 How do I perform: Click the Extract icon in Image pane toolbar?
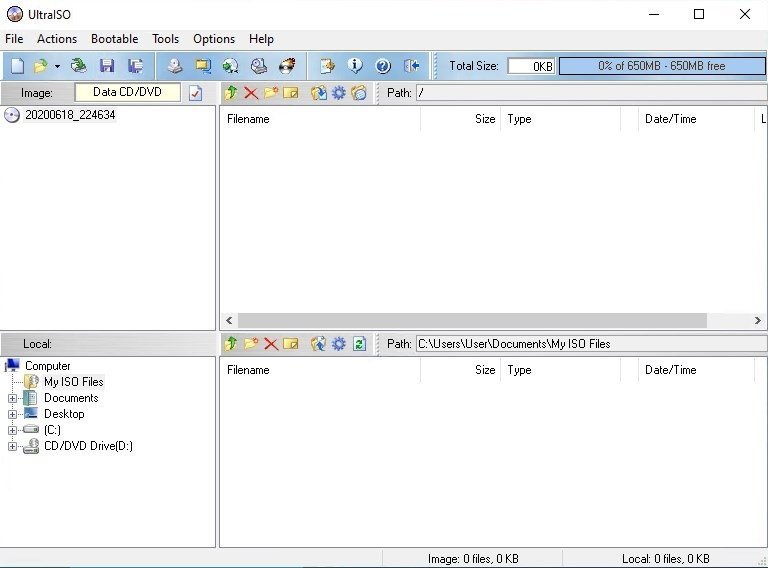[x=319, y=93]
